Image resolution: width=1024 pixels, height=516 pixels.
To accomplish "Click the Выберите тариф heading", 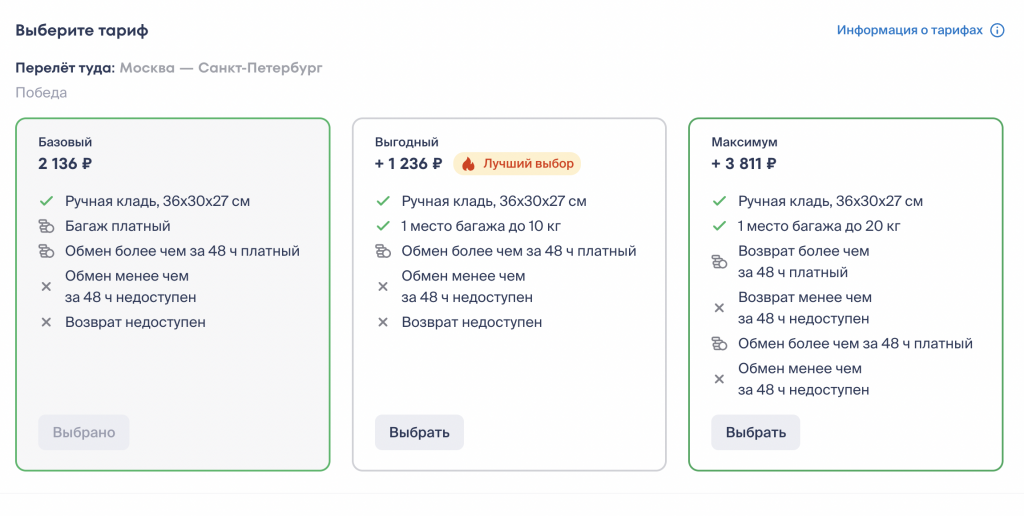I will tap(82, 31).
